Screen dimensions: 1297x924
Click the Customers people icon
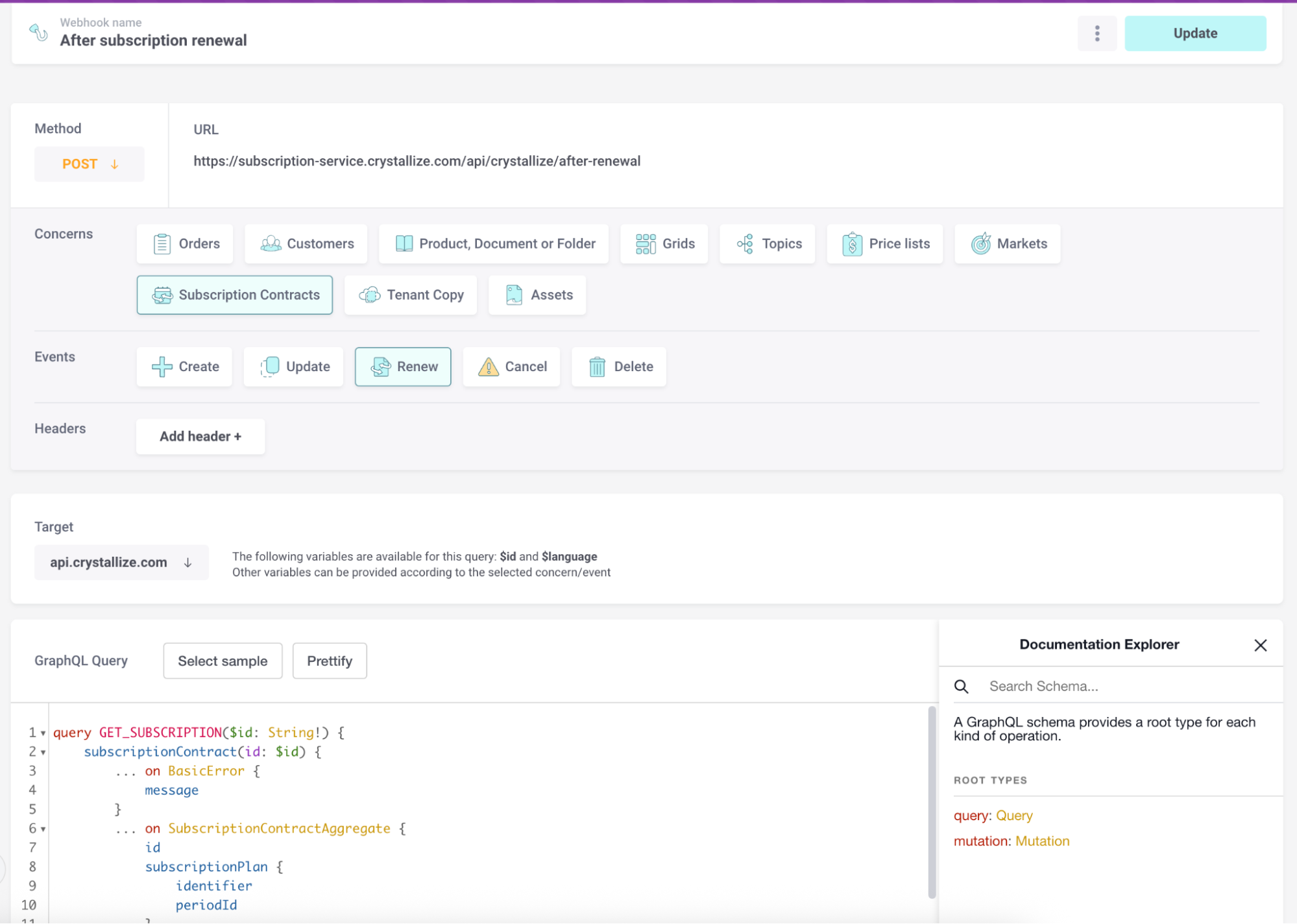tap(271, 243)
